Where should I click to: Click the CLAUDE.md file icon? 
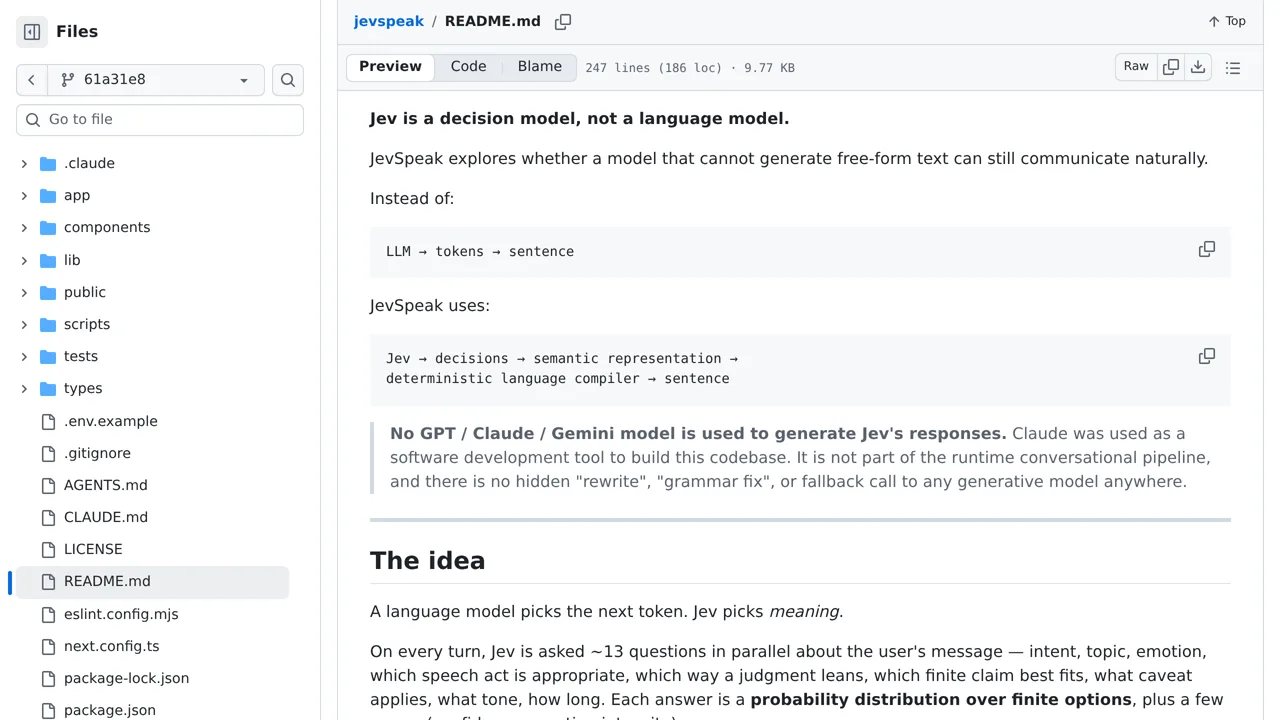[x=48, y=517]
